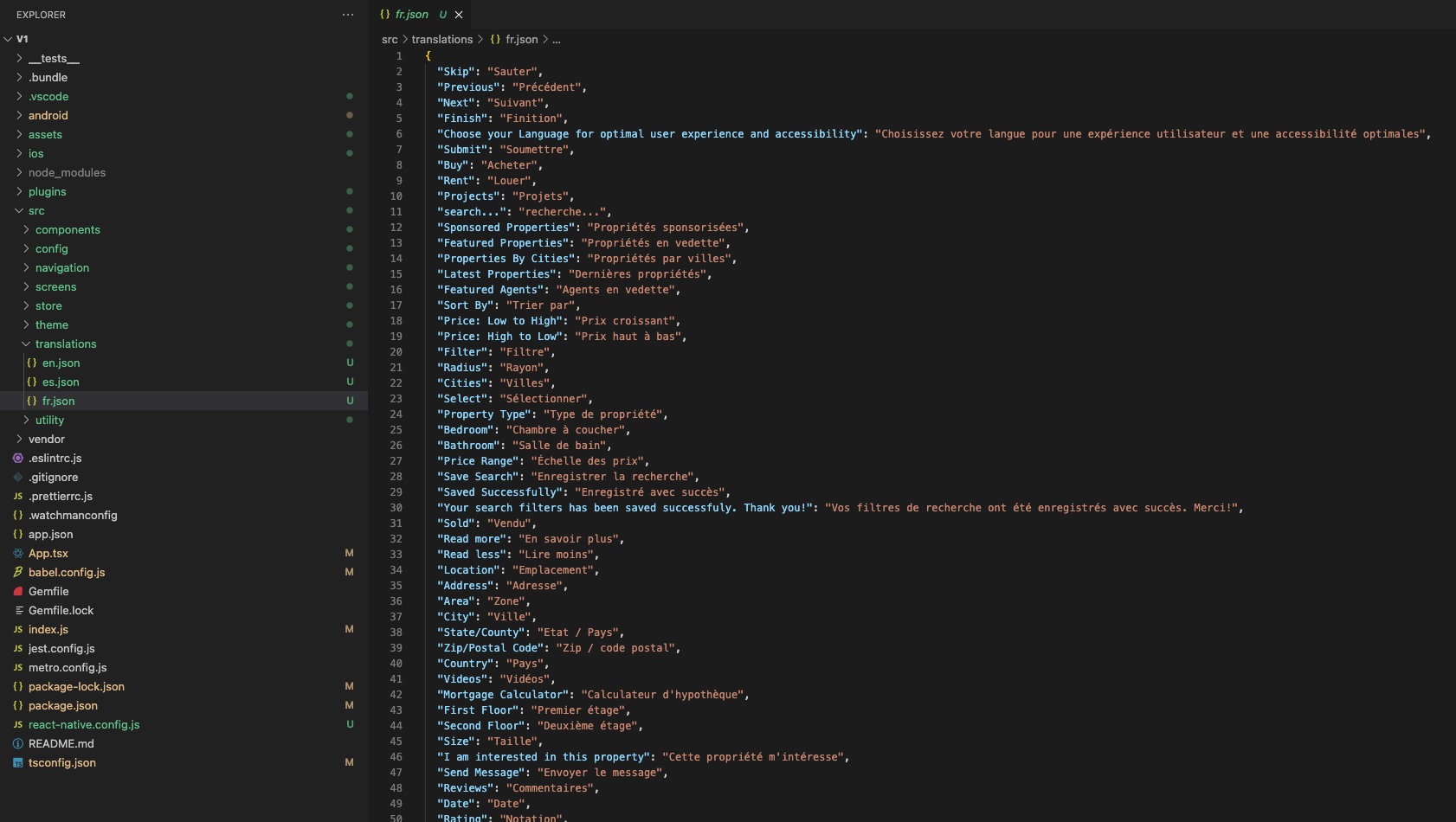Open the Explorer more actions ellipsis
1456x822 pixels.
tap(348, 15)
